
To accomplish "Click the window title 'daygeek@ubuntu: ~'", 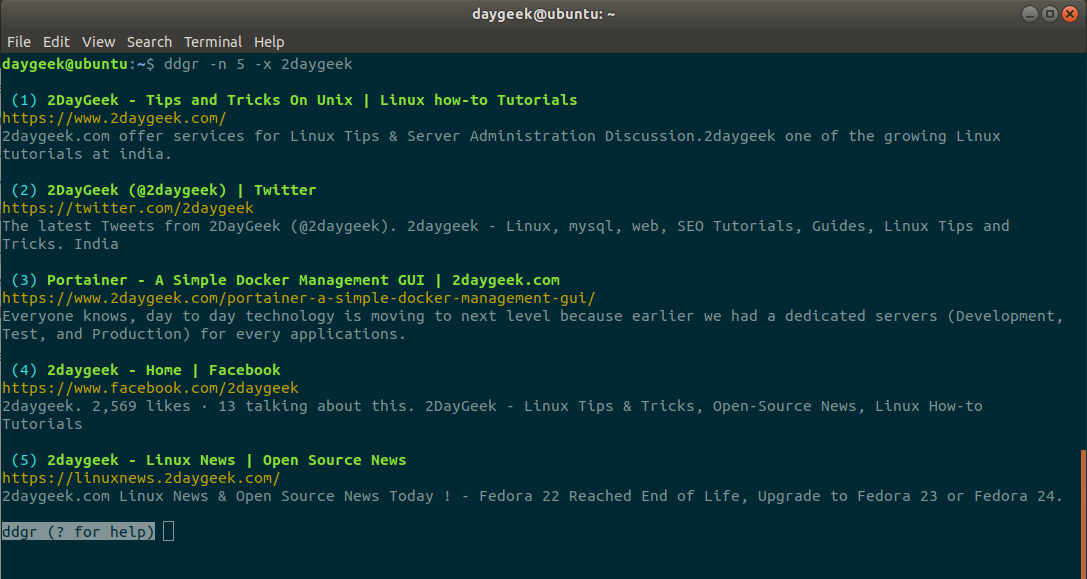I will tap(543, 14).
